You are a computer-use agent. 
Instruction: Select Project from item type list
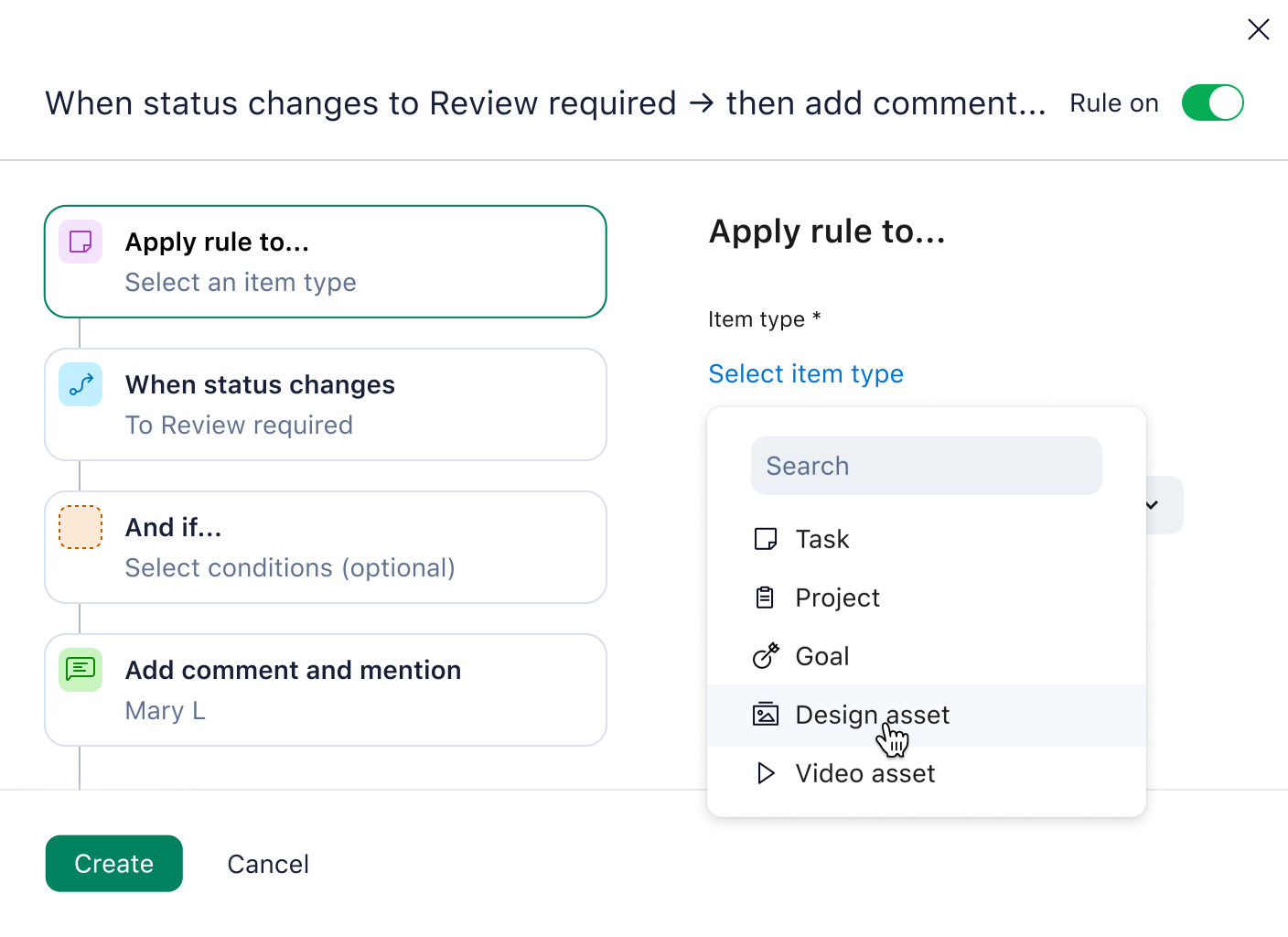(x=837, y=598)
